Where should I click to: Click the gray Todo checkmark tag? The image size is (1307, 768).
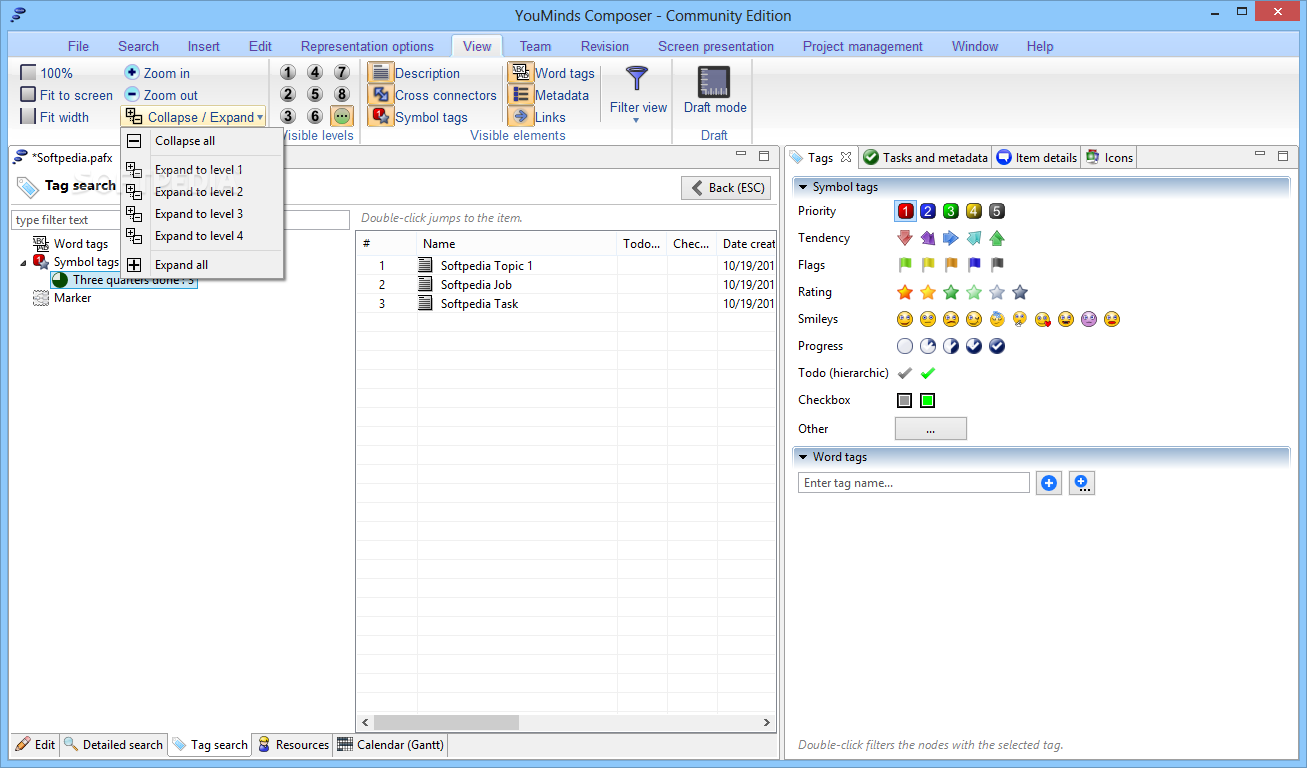click(905, 373)
